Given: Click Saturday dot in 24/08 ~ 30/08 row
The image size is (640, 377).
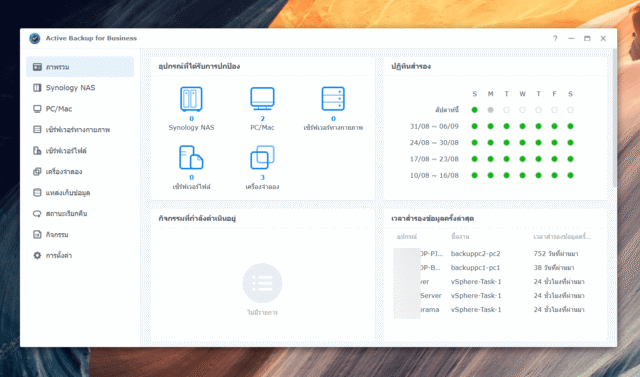Looking at the screenshot, I should pos(571,143).
